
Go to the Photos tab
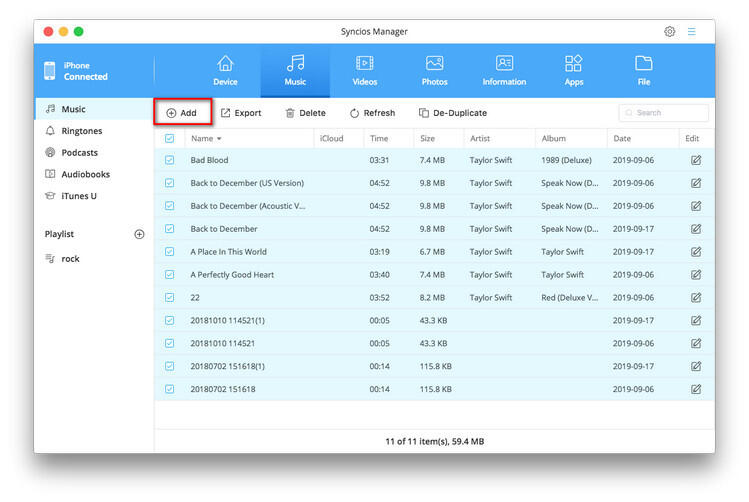click(435, 71)
